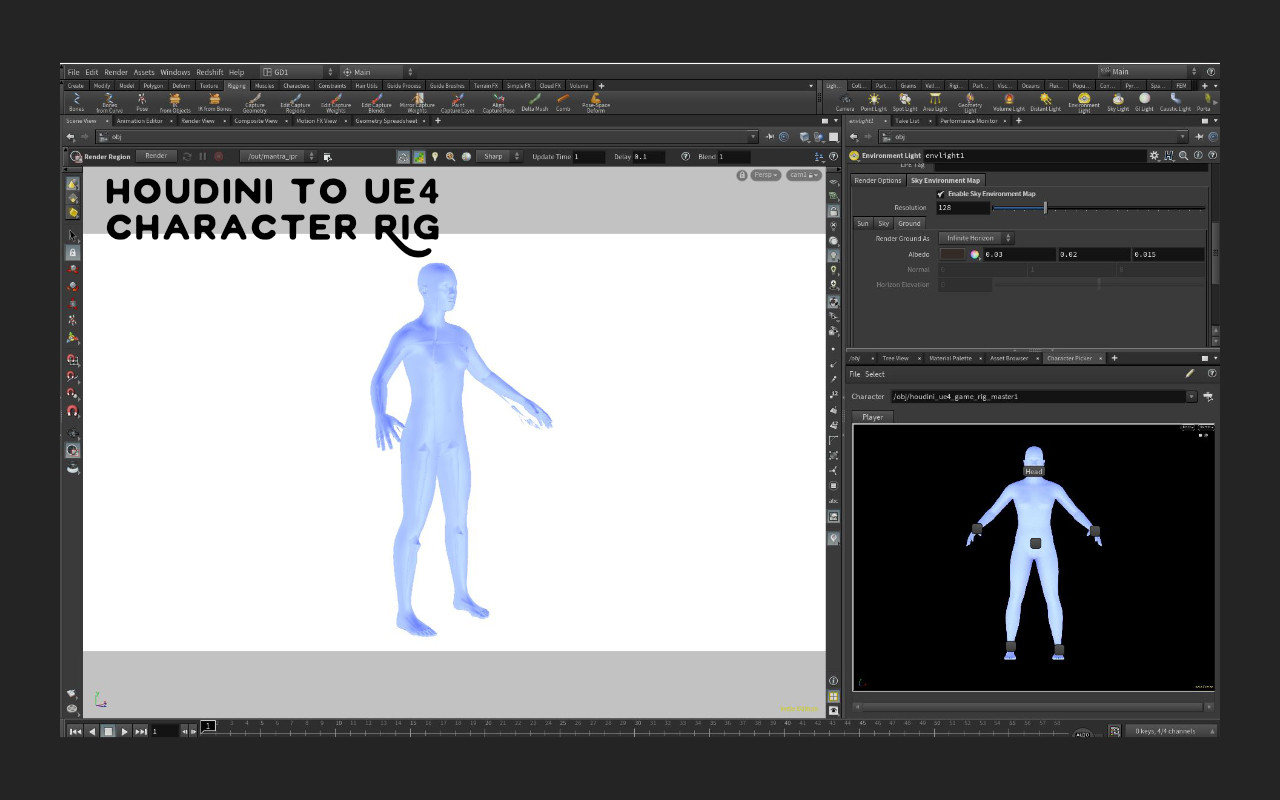This screenshot has width=1280, height=800.
Task: Open the Albedo color wheel picker
Action: point(973,255)
